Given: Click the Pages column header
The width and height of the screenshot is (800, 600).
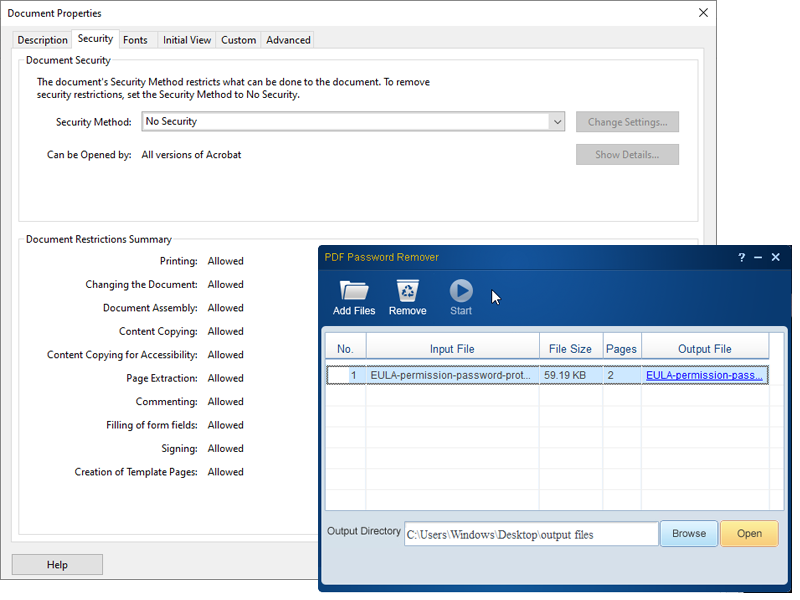Looking at the screenshot, I should [x=621, y=349].
